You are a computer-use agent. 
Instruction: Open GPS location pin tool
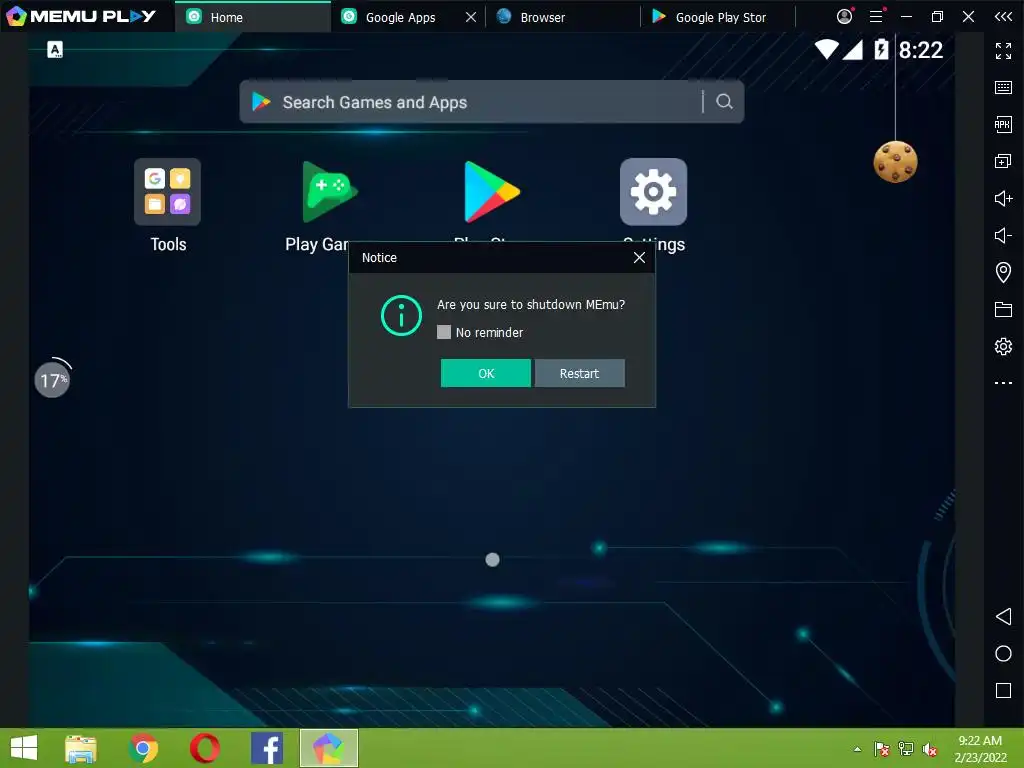[1003, 272]
